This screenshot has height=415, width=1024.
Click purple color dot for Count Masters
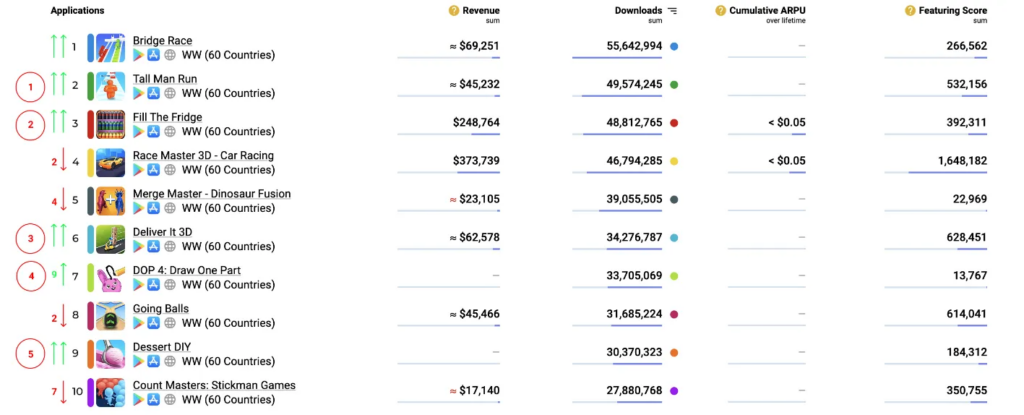click(675, 391)
